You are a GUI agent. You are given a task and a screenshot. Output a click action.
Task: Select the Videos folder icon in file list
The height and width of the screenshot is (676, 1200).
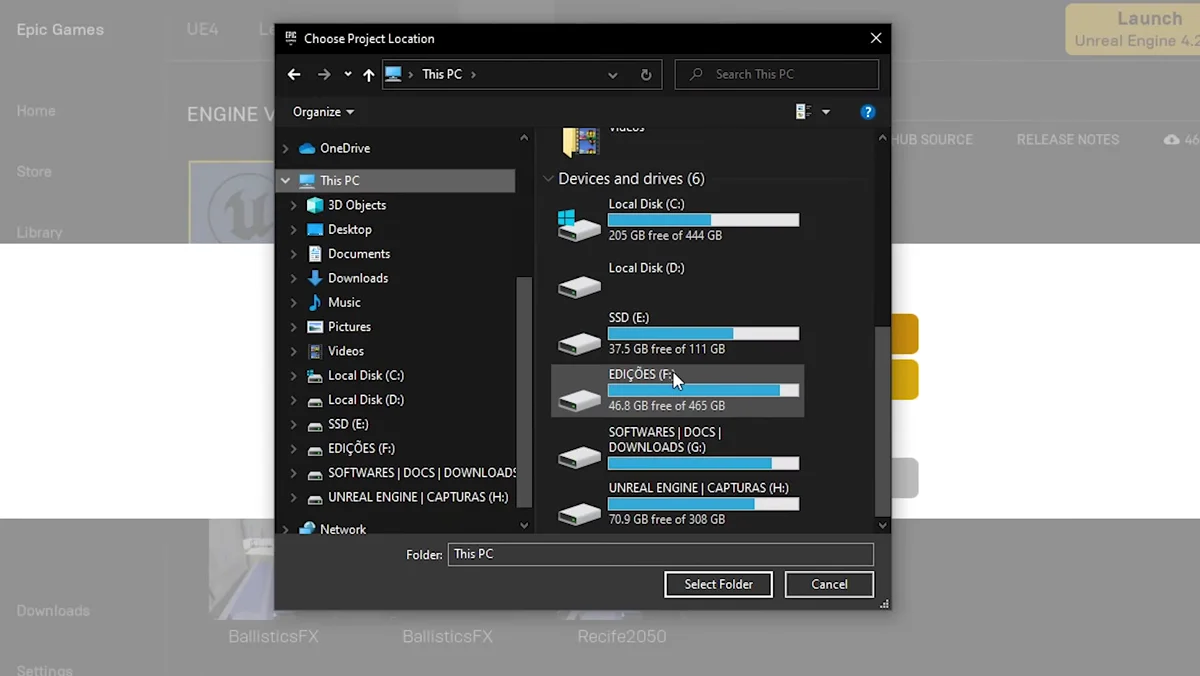pos(580,142)
